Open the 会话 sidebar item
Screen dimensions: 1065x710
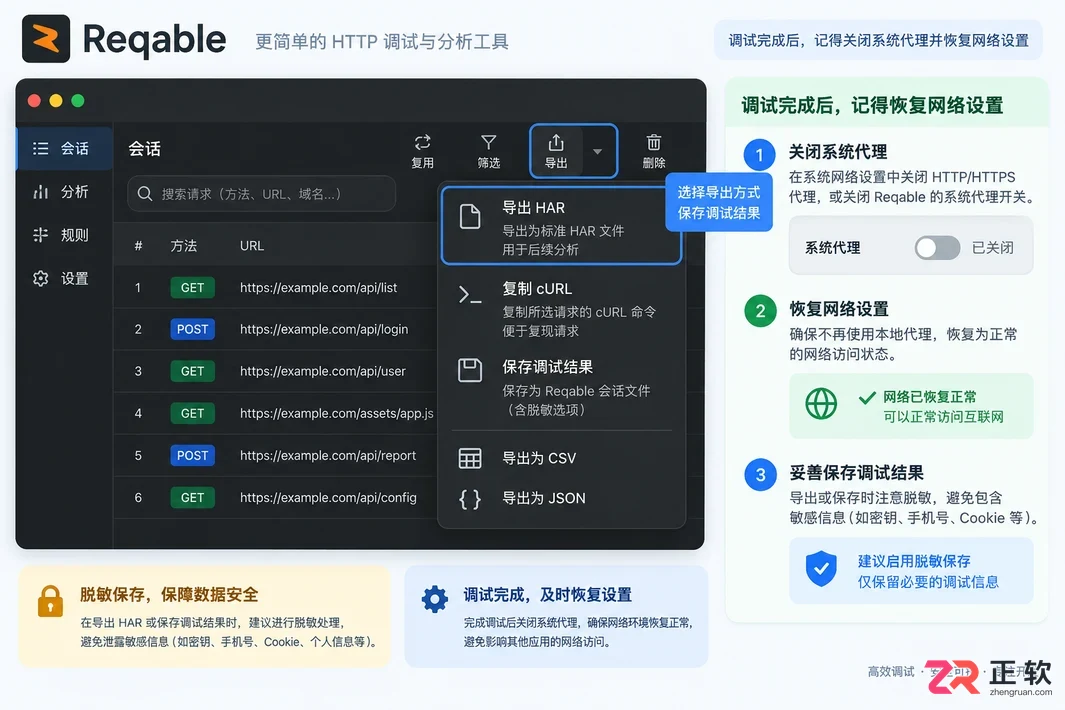click(x=64, y=148)
